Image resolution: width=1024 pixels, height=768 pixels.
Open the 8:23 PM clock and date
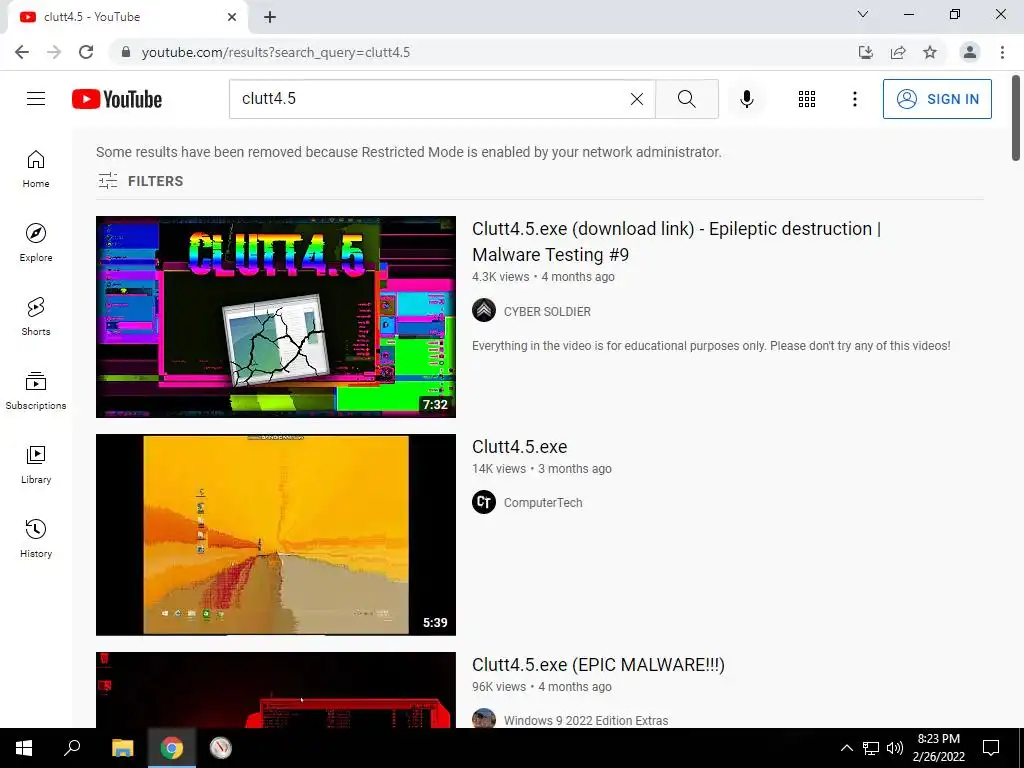938,748
